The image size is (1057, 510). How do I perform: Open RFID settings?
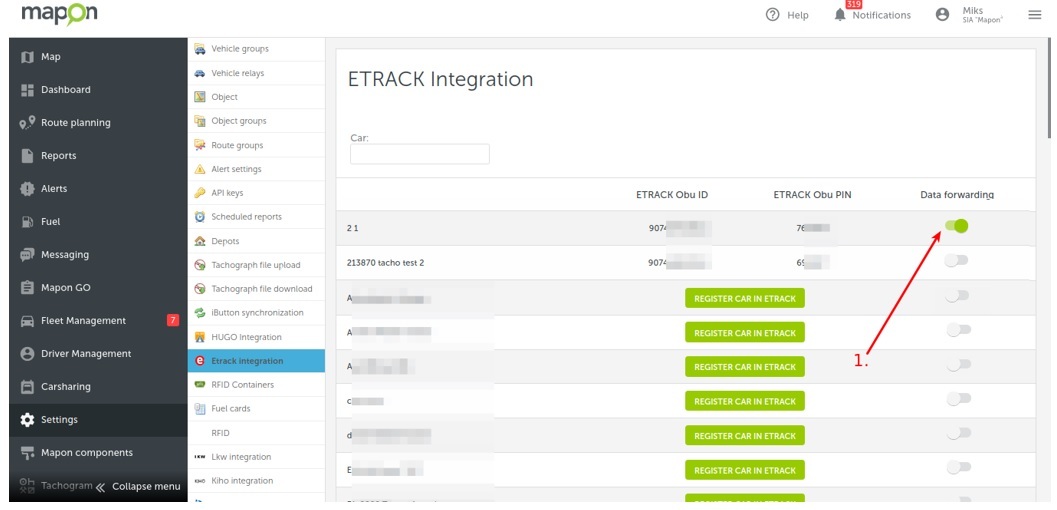(256, 433)
